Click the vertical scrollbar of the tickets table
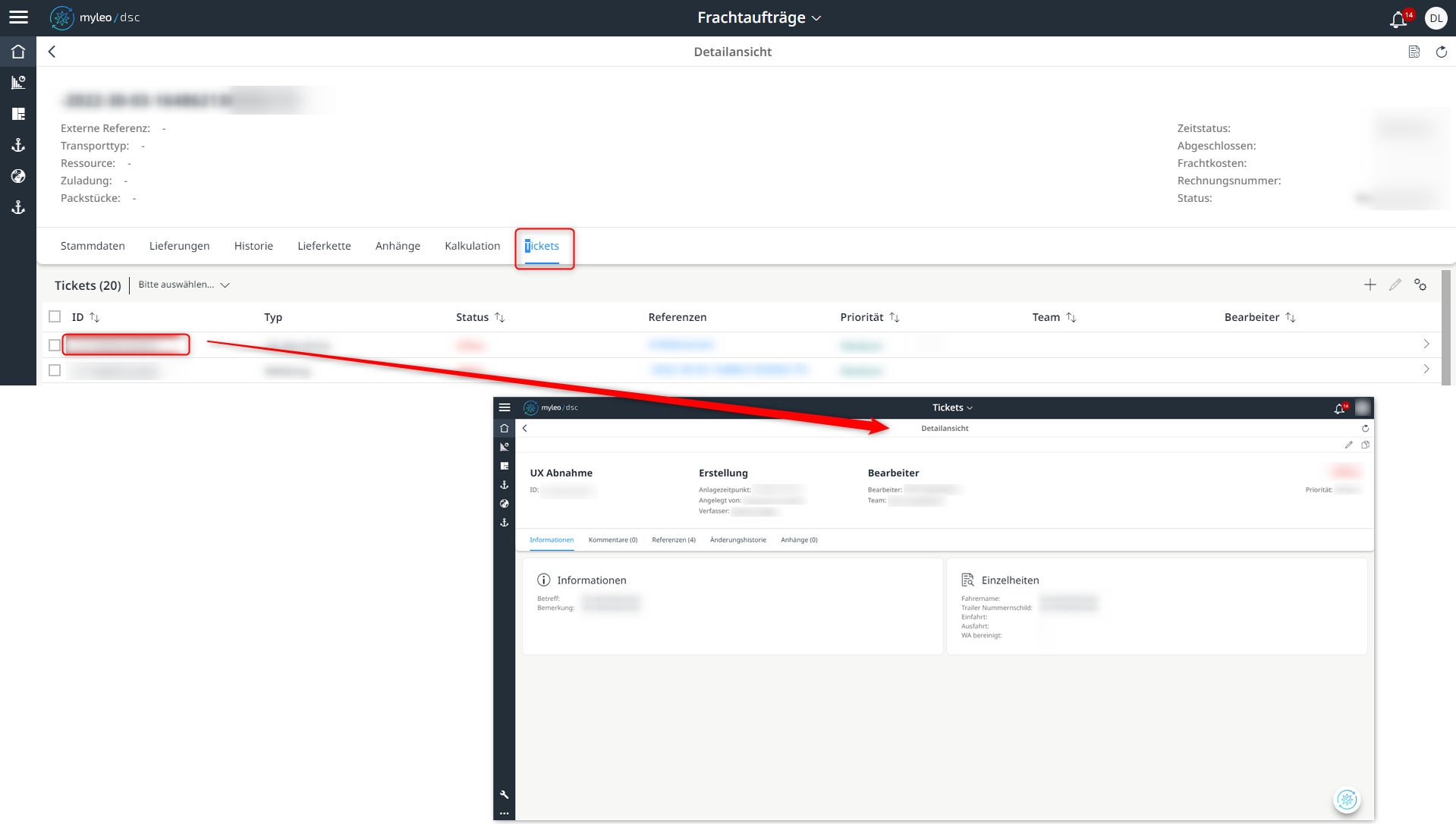 pyautogui.click(x=1446, y=328)
